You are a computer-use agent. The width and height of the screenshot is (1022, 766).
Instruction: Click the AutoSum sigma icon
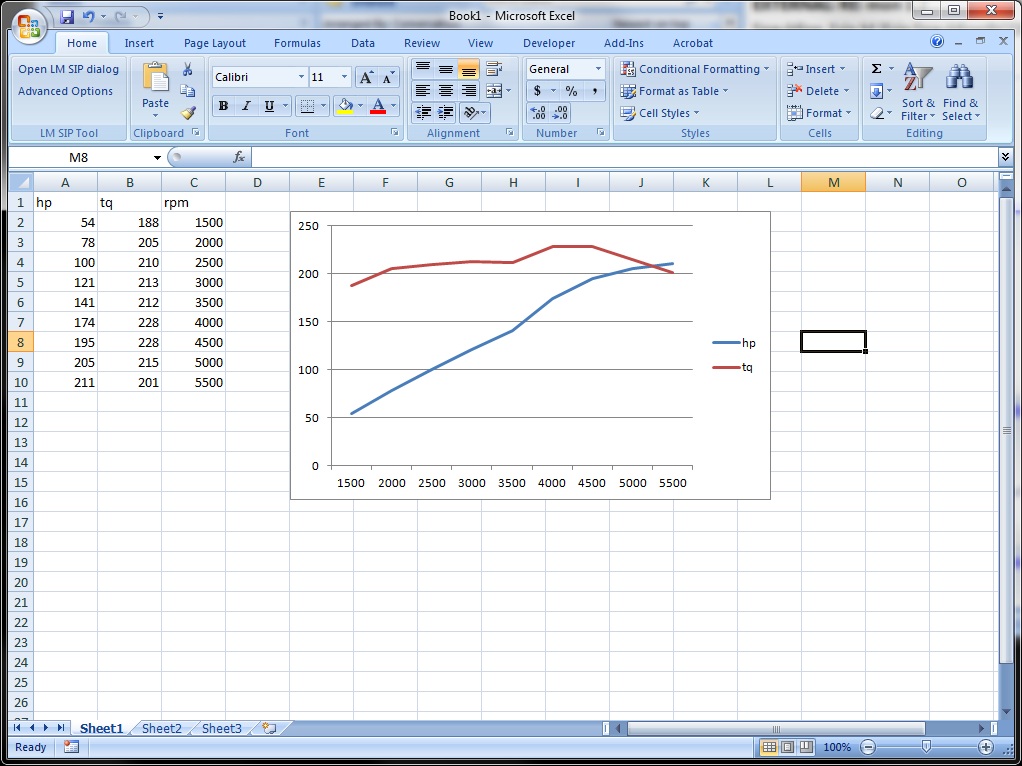coord(876,69)
